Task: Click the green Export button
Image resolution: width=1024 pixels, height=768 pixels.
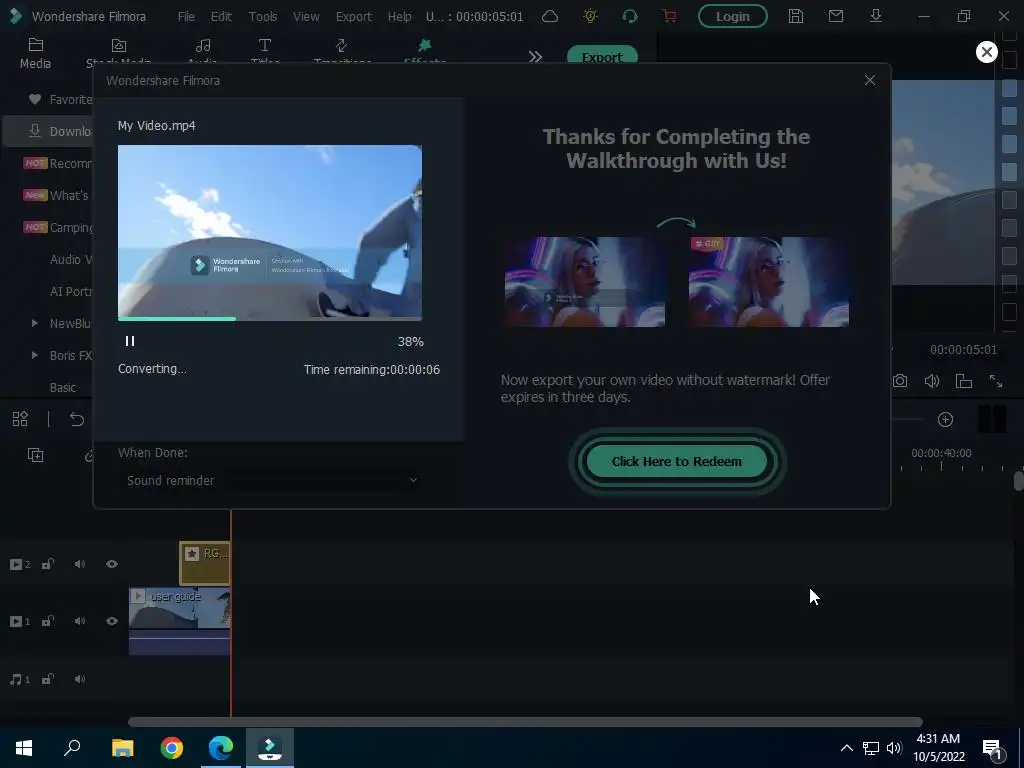Action: [602, 56]
